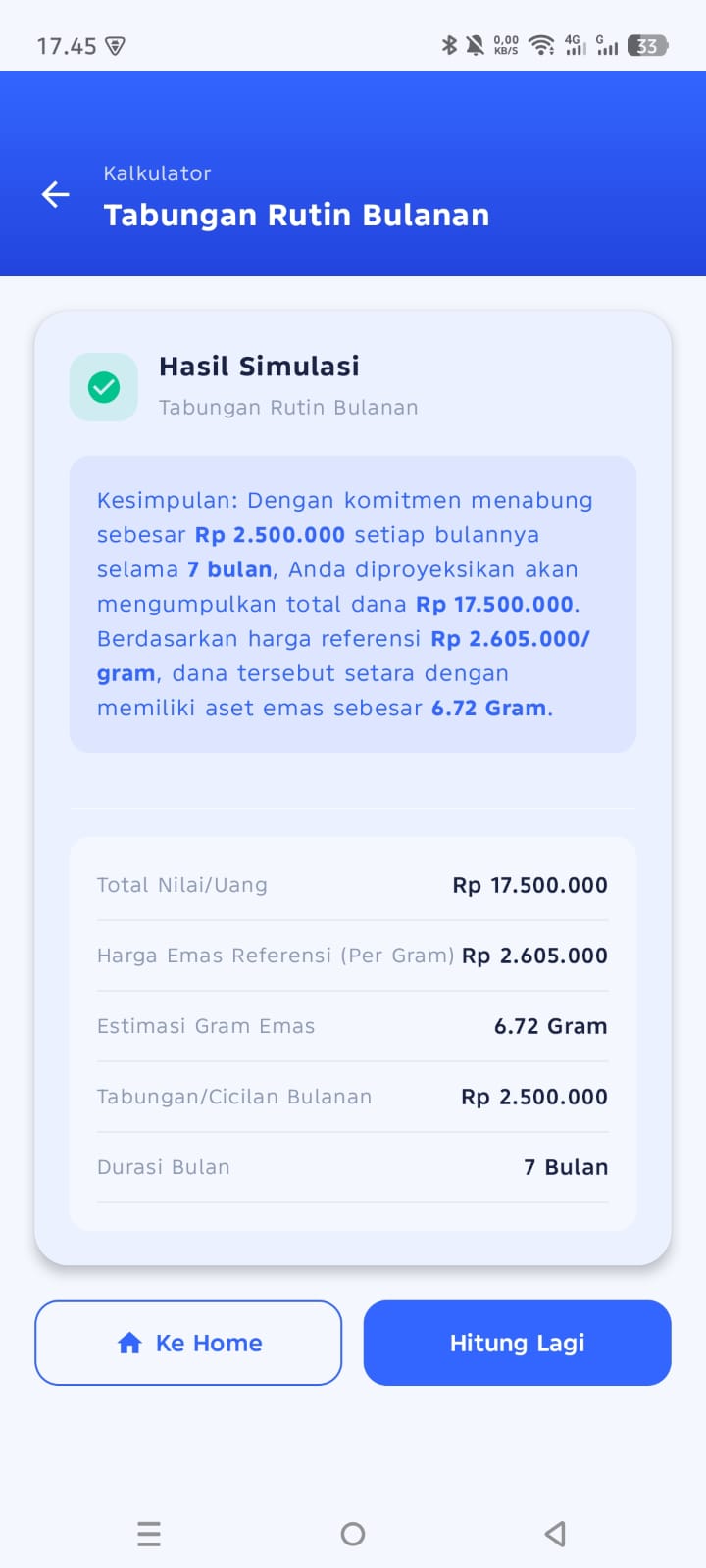The height and width of the screenshot is (1568, 706).
Task: Tap the Android back triangle icon
Action: tap(556, 1534)
